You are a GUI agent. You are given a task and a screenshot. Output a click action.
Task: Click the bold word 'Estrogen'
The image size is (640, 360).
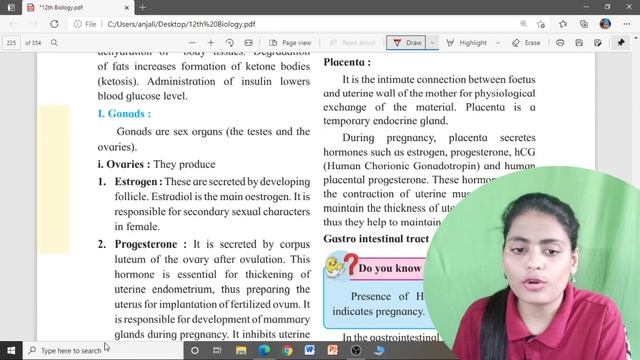coord(138,182)
